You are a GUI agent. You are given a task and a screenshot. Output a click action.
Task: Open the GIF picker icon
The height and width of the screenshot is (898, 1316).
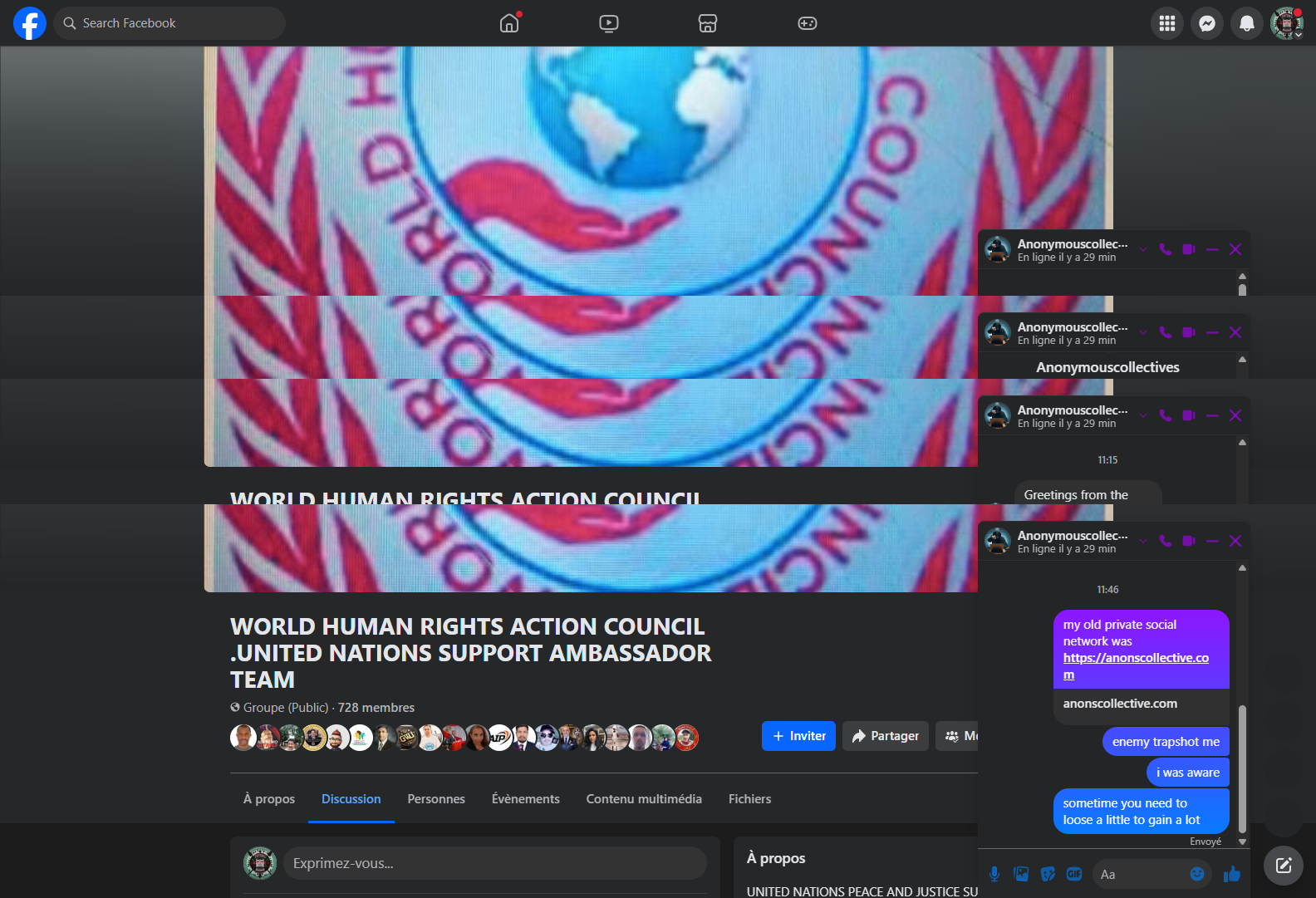[x=1074, y=874]
